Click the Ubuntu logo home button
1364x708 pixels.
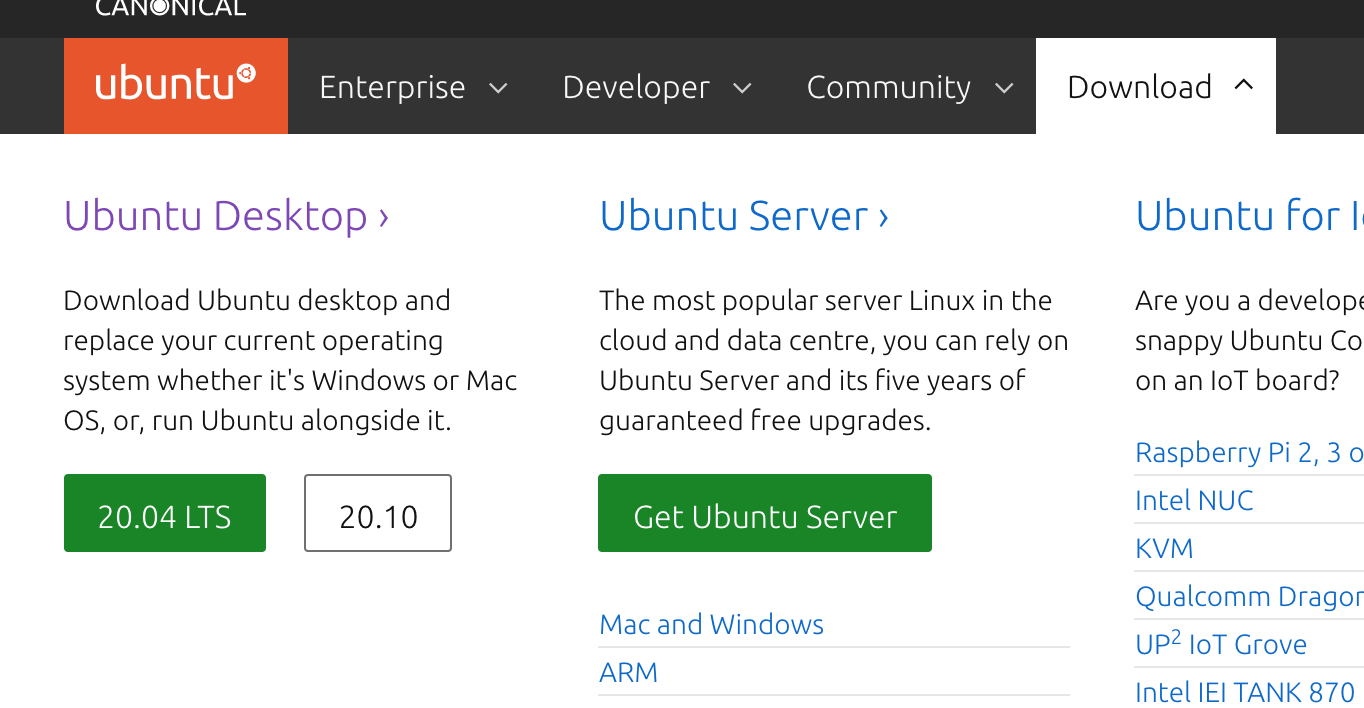coord(176,86)
